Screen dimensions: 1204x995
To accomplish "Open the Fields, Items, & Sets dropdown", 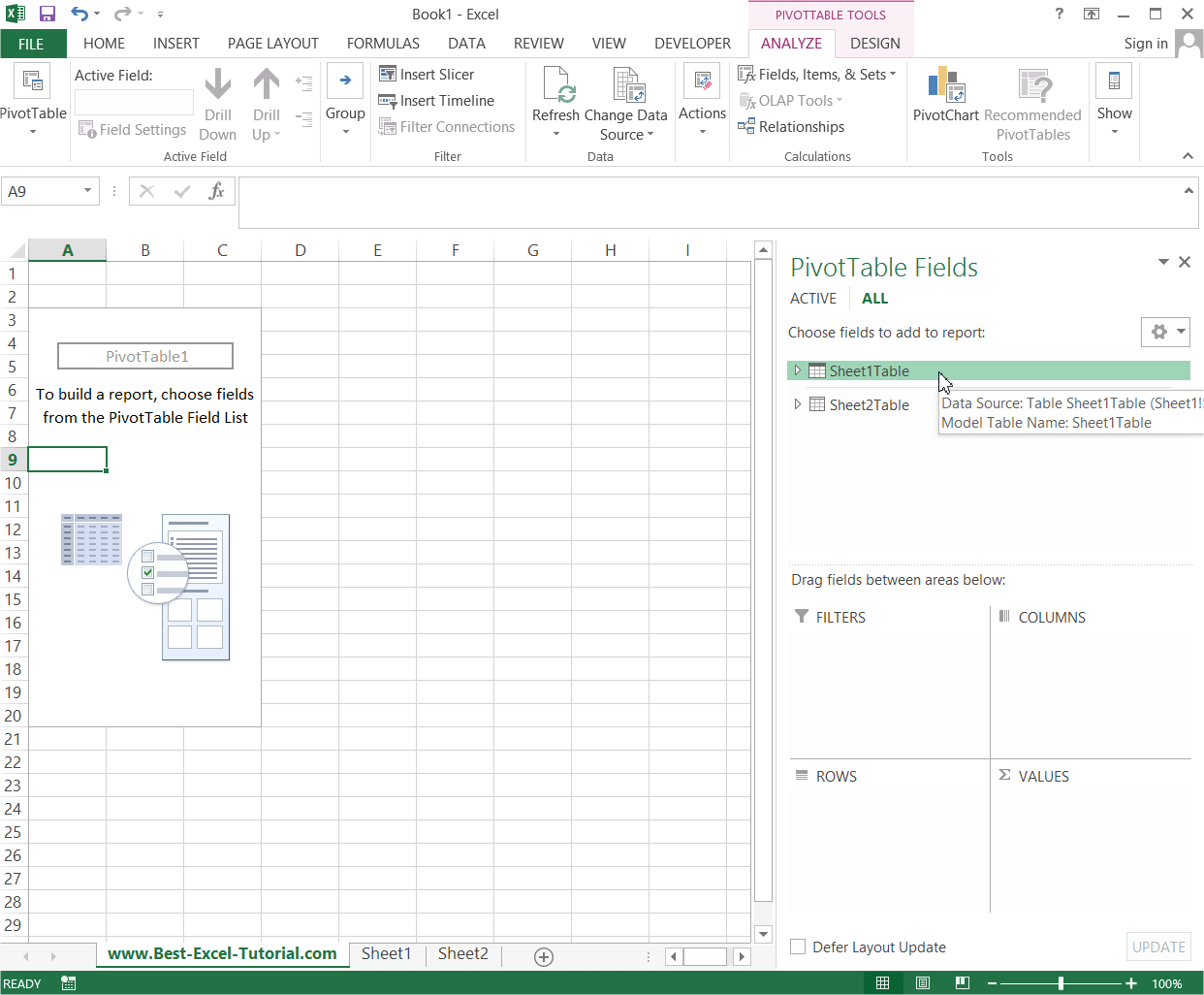I will pos(817,75).
